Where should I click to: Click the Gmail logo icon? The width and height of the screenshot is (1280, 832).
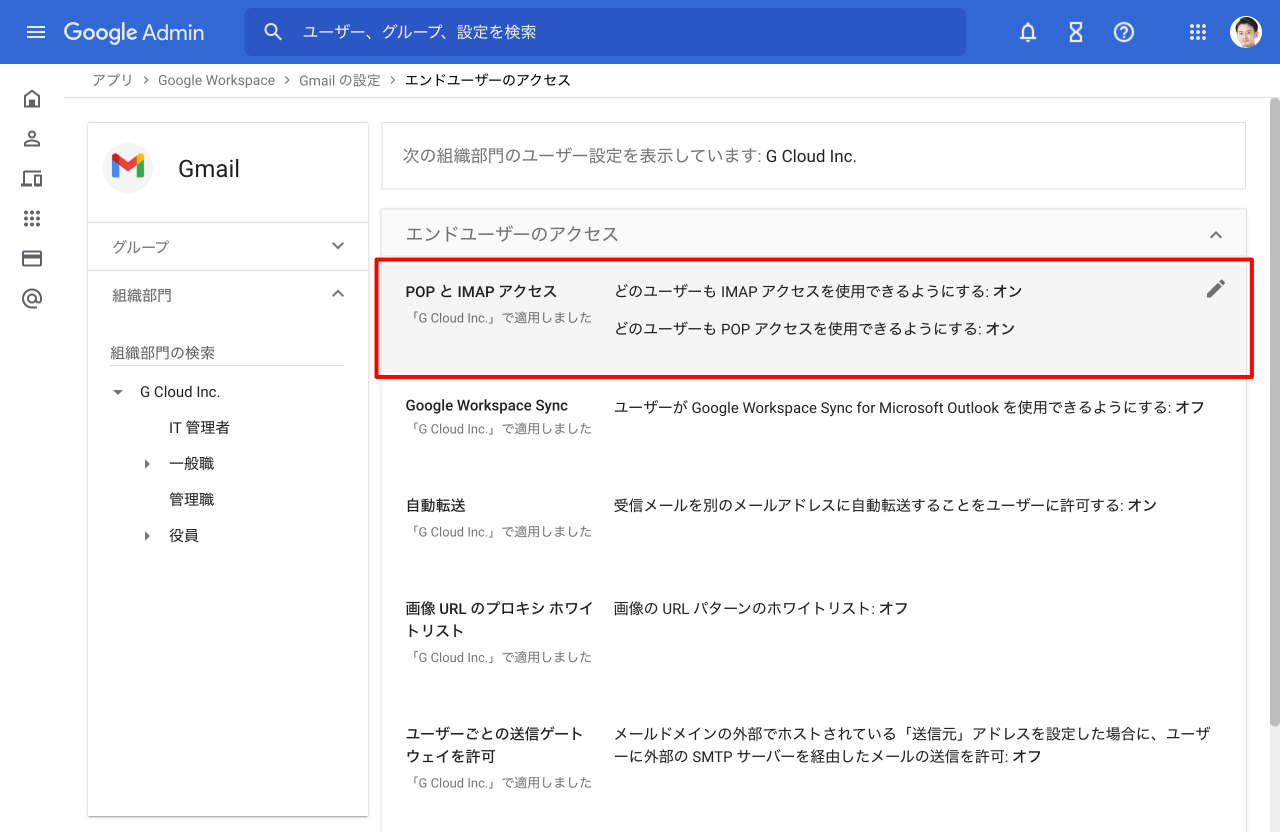128,168
